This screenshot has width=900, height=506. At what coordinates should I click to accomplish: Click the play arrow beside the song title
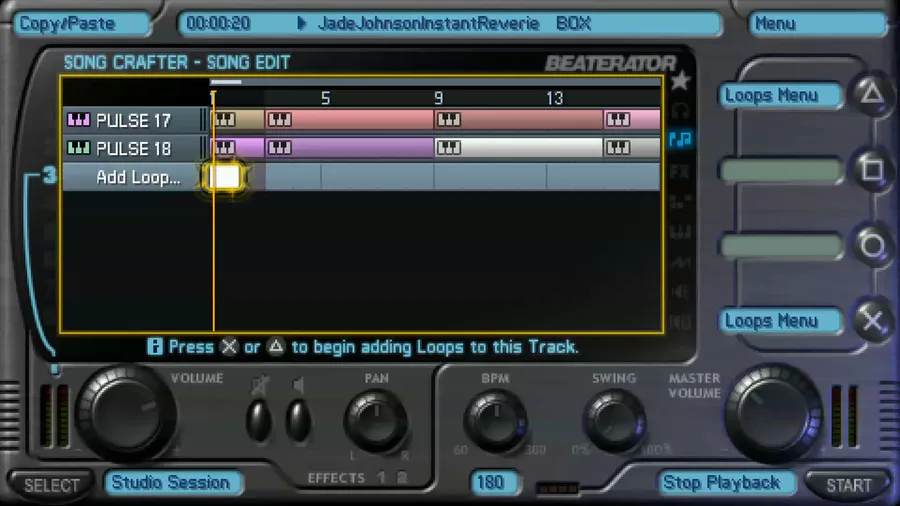[301, 24]
